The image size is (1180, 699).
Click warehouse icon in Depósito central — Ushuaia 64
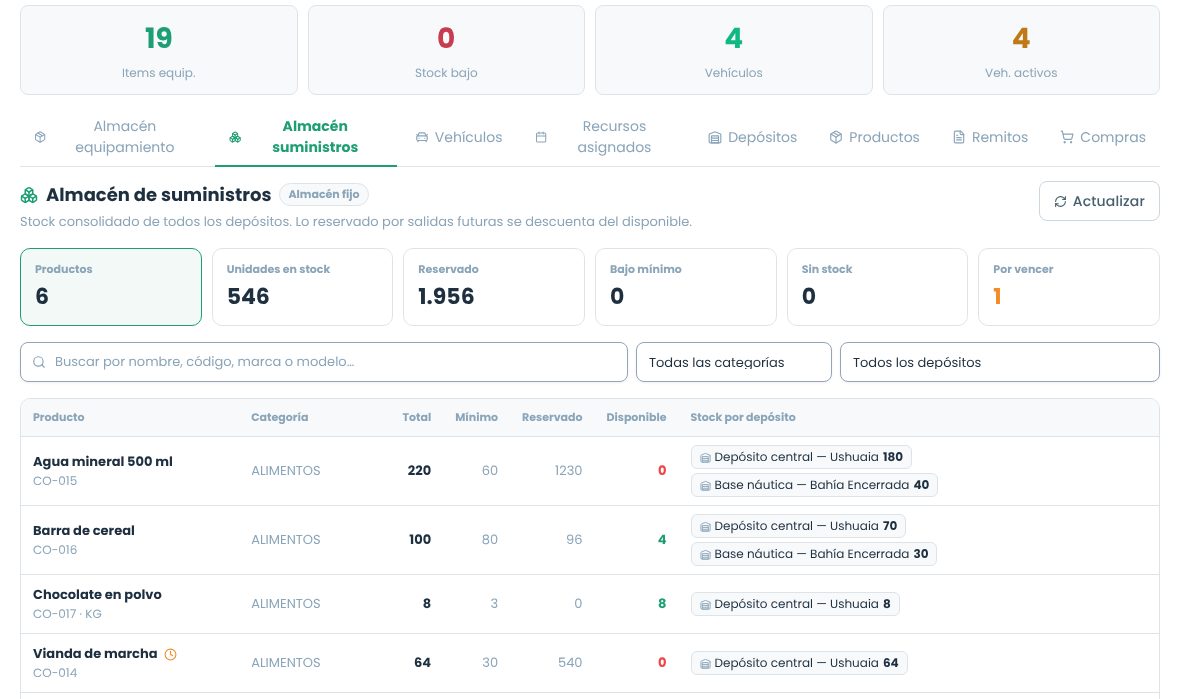pos(705,664)
